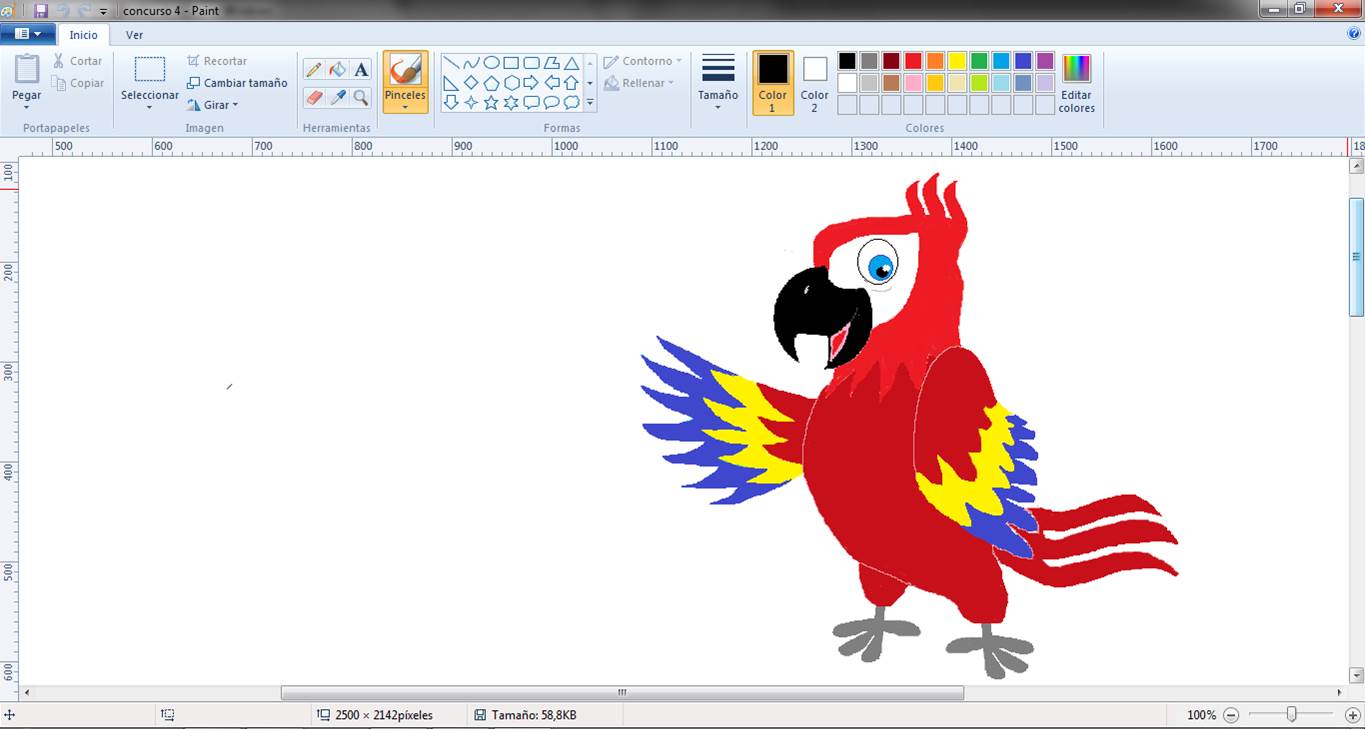Choose the straight line shape
This screenshot has height=729, width=1365.
pyautogui.click(x=451, y=62)
